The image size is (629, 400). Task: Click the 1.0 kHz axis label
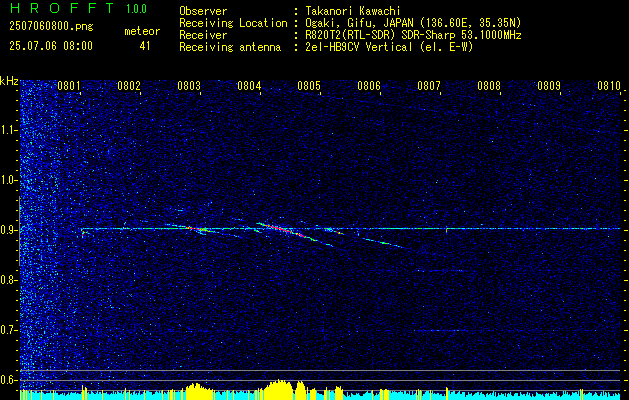(7, 180)
